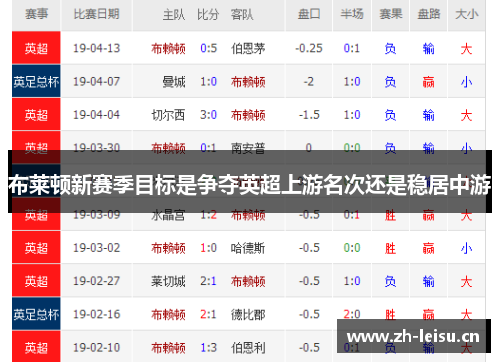Click the 英超 label in the 19-02-27 row
500x362 pixels.
coord(36,281)
